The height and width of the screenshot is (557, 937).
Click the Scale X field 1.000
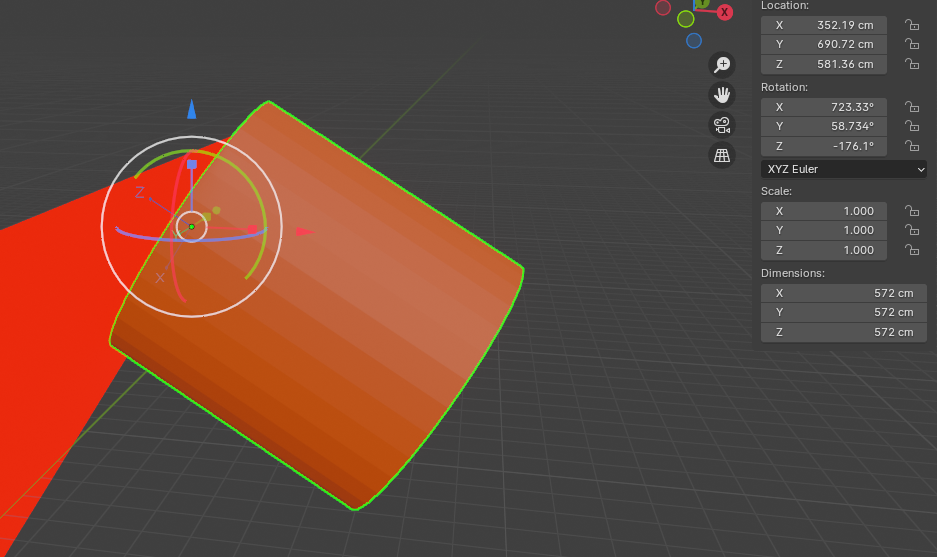tap(823, 211)
